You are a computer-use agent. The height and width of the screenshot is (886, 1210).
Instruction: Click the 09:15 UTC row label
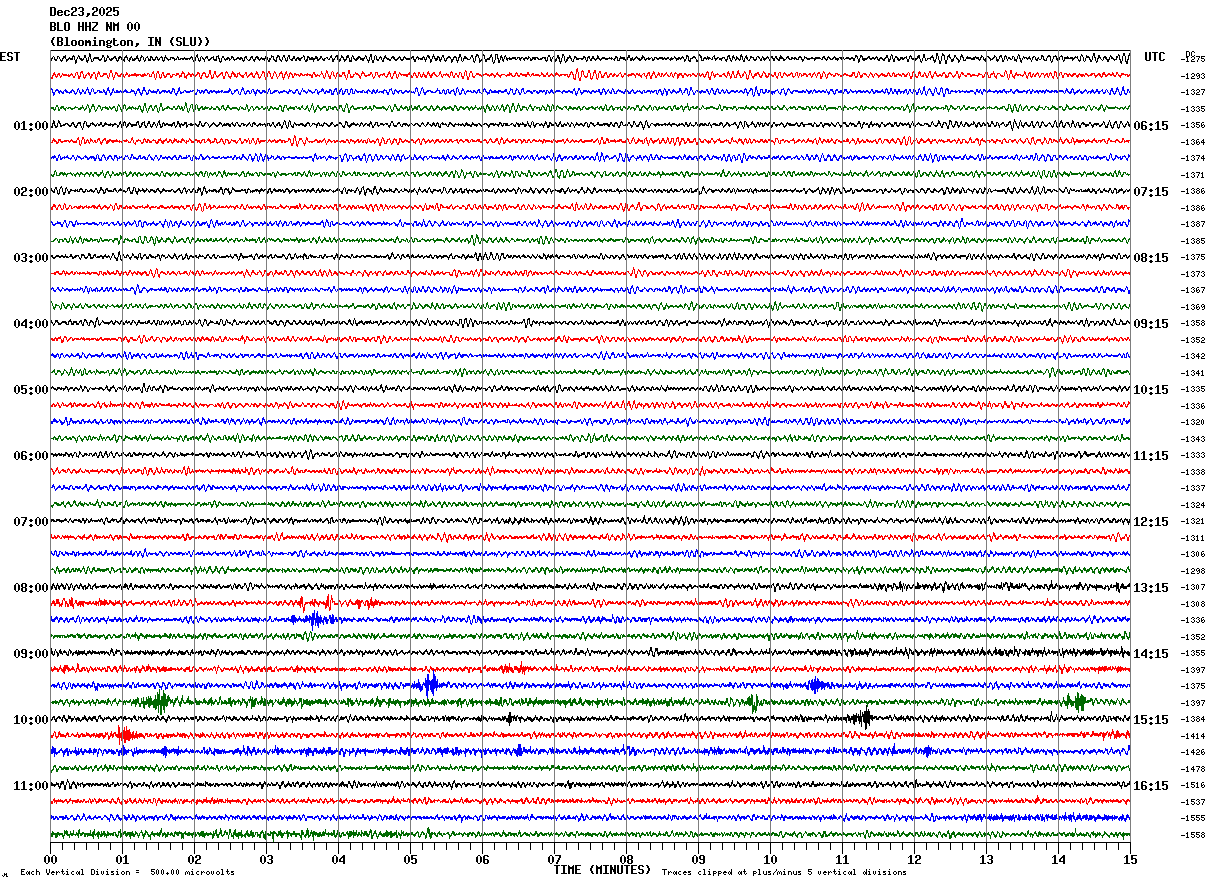(1151, 324)
